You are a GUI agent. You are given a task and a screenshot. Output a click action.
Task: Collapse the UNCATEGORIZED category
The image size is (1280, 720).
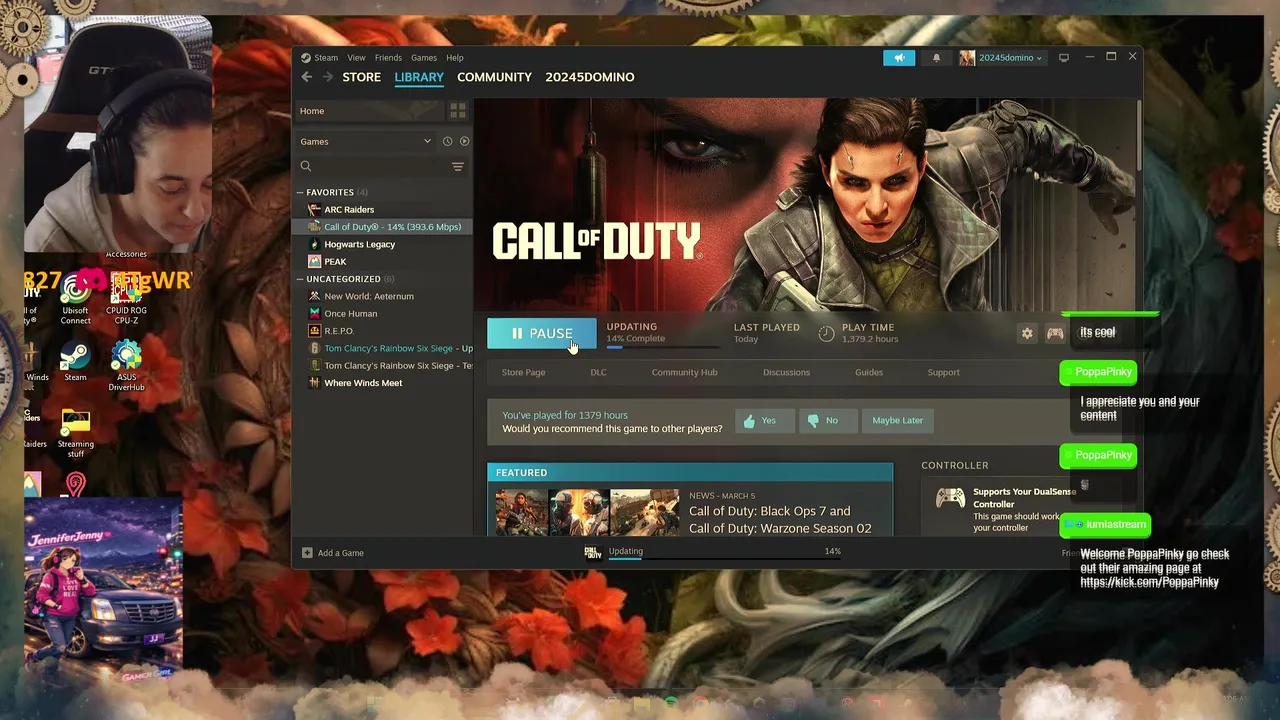tap(300, 279)
